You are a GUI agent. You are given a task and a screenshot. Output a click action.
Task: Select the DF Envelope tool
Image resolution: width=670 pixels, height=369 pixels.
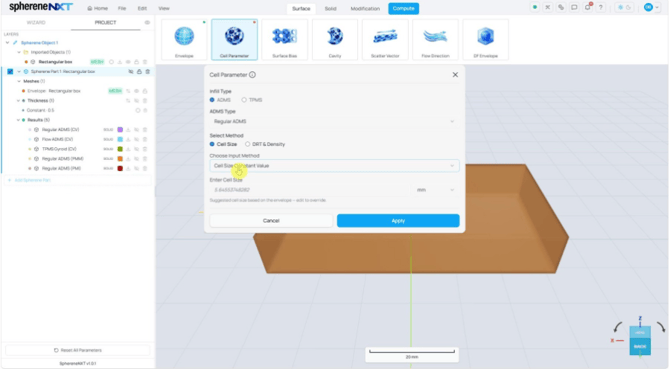pyautogui.click(x=485, y=39)
